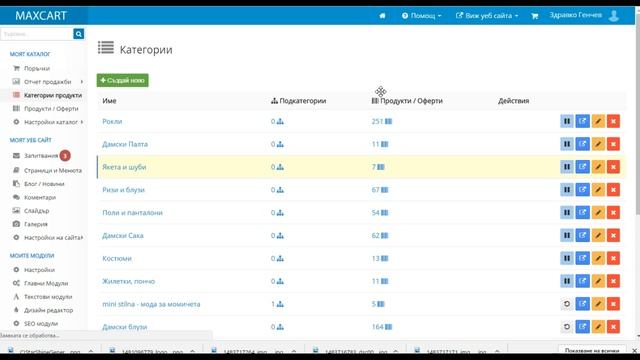The height and width of the screenshot is (360, 640).
Task: Click the MAXCART logo
Action: (41, 16)
